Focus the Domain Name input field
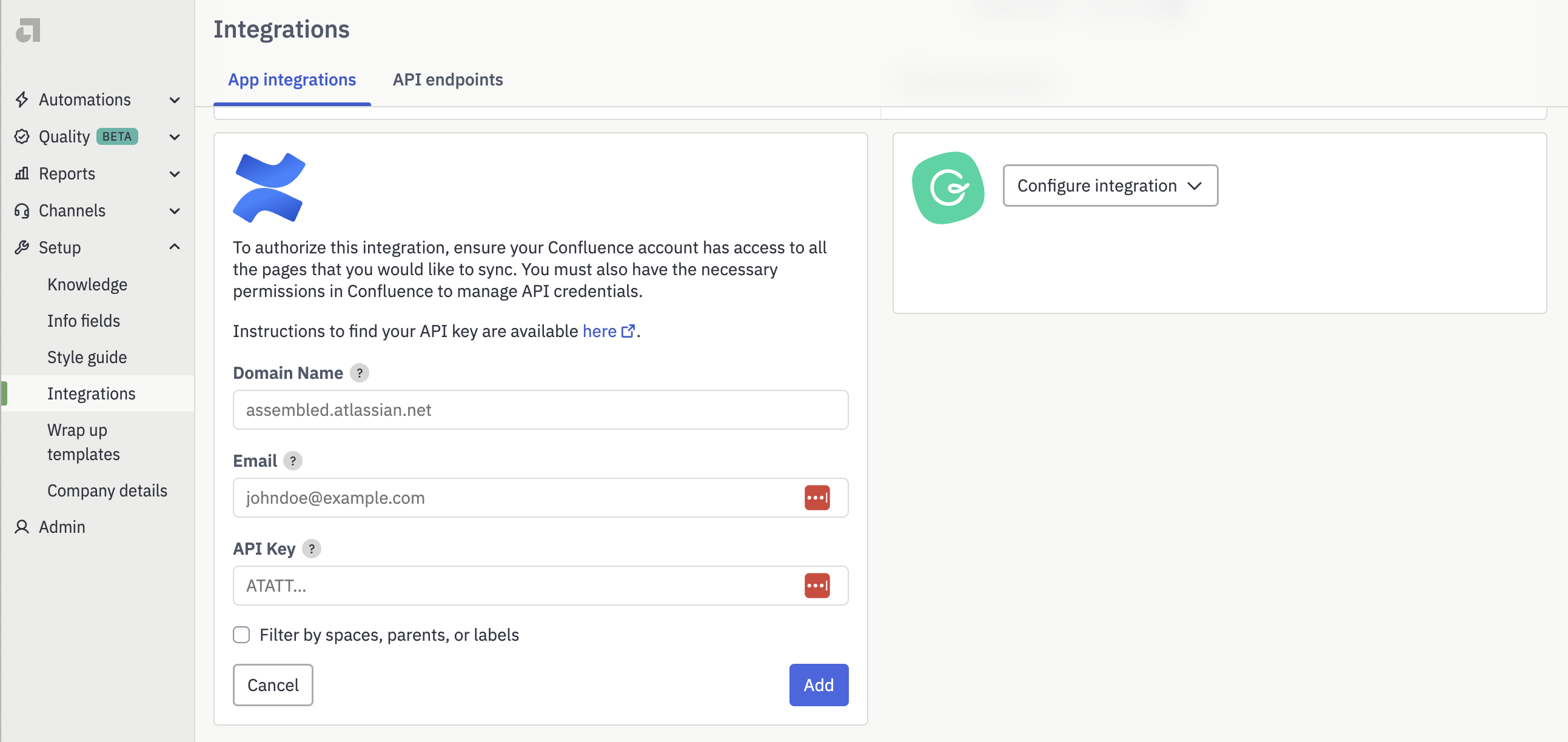Viewport: 1568px width, 742px height. pos(540,410)
